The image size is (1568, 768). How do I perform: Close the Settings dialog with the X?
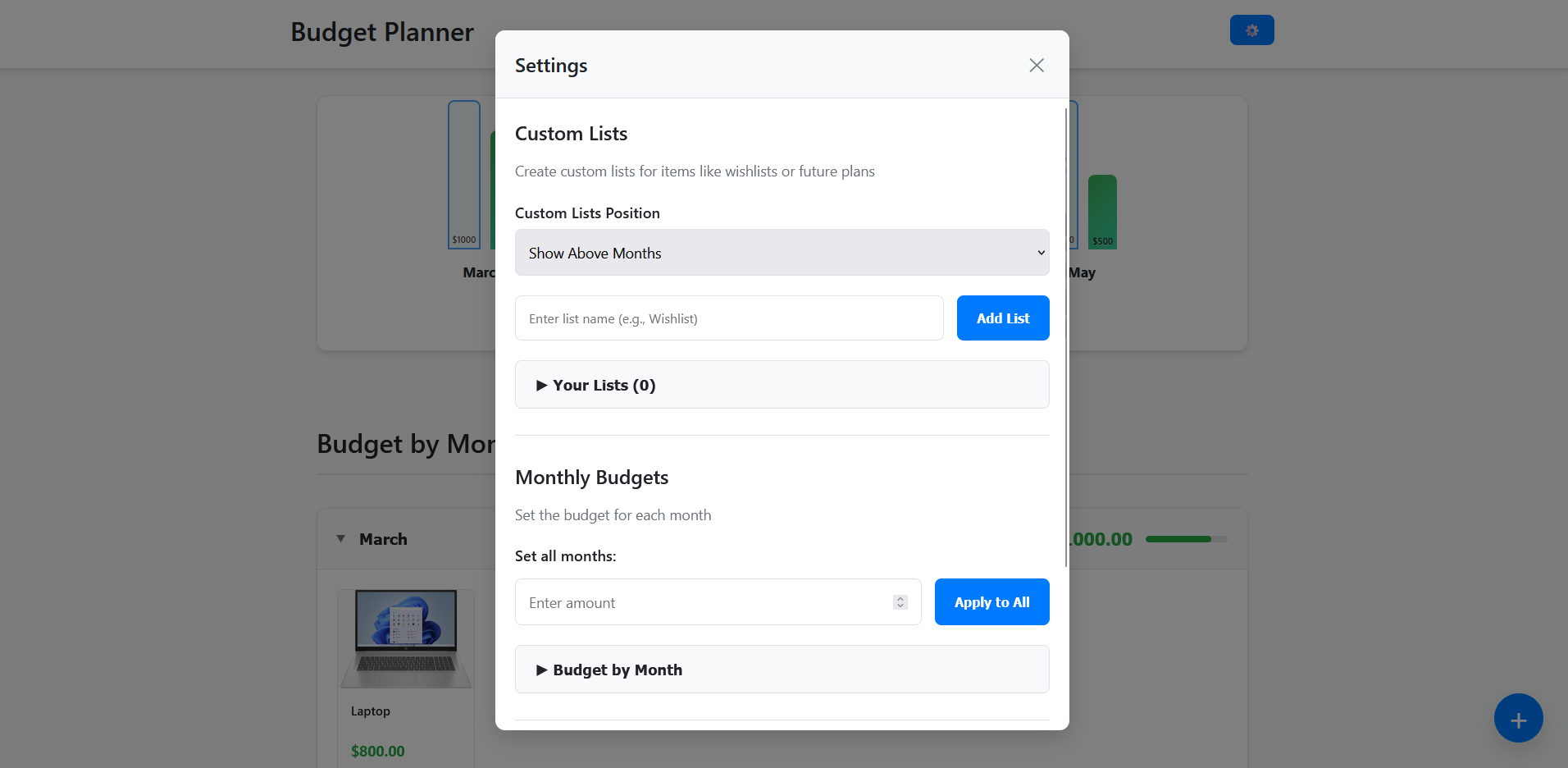click(x=1037, y=66)
